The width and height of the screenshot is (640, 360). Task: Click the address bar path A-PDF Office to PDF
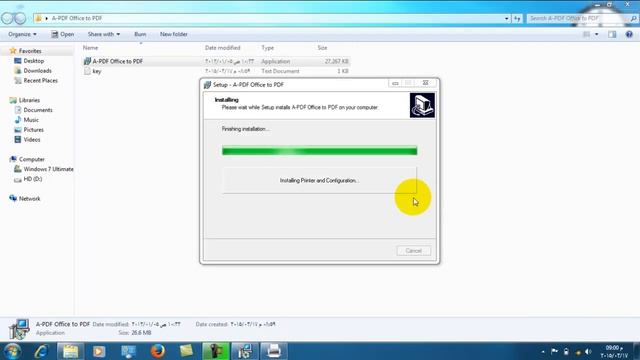(x=77, y=18)
